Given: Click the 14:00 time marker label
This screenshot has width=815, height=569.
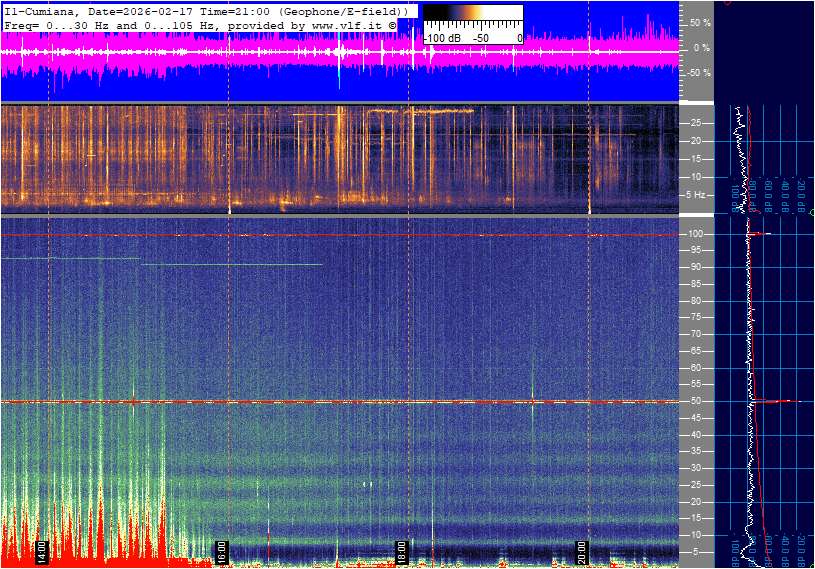Looking at the screenshot, I should 42,551.
